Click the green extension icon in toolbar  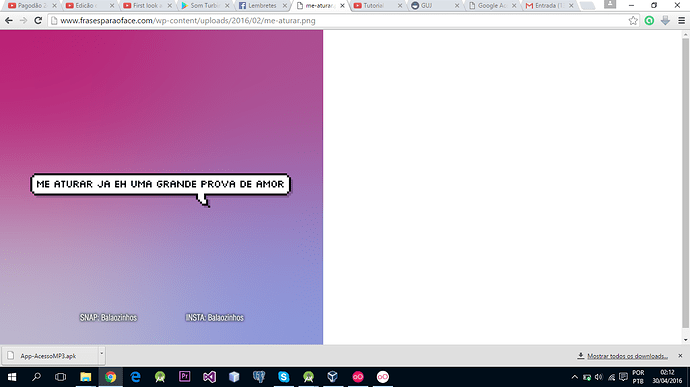649,21
